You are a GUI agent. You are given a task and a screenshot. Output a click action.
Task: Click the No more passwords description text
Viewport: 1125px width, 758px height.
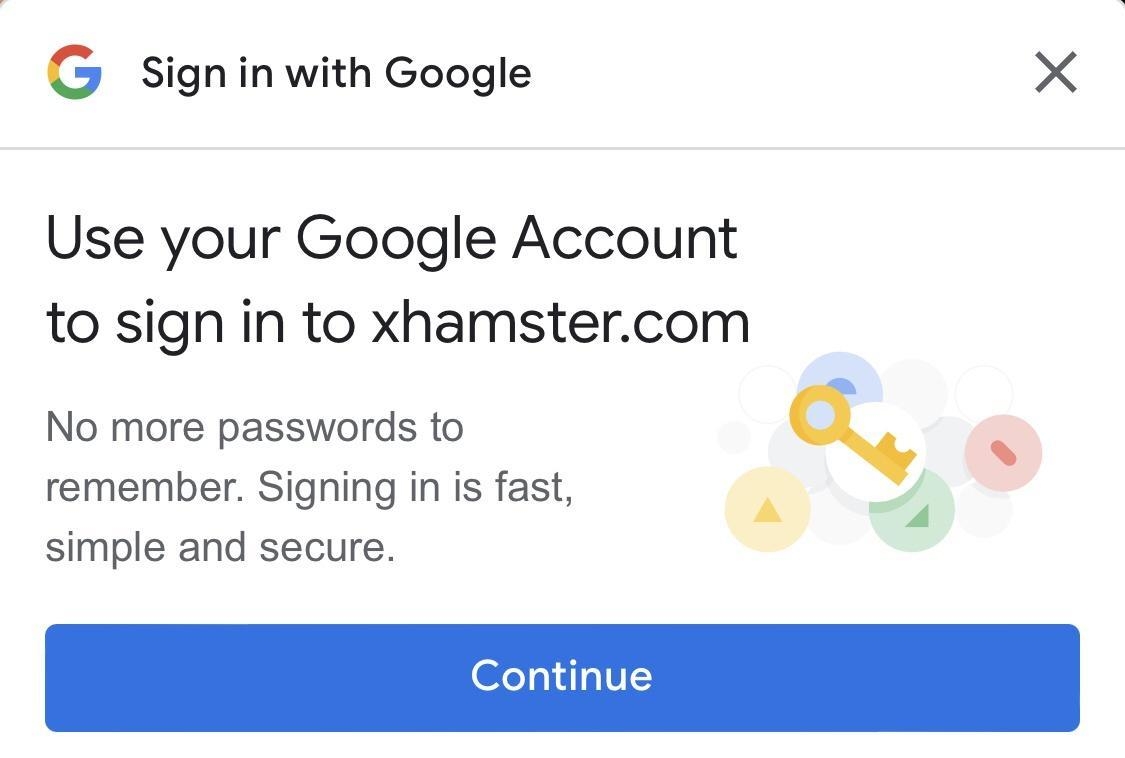(310, 487)
